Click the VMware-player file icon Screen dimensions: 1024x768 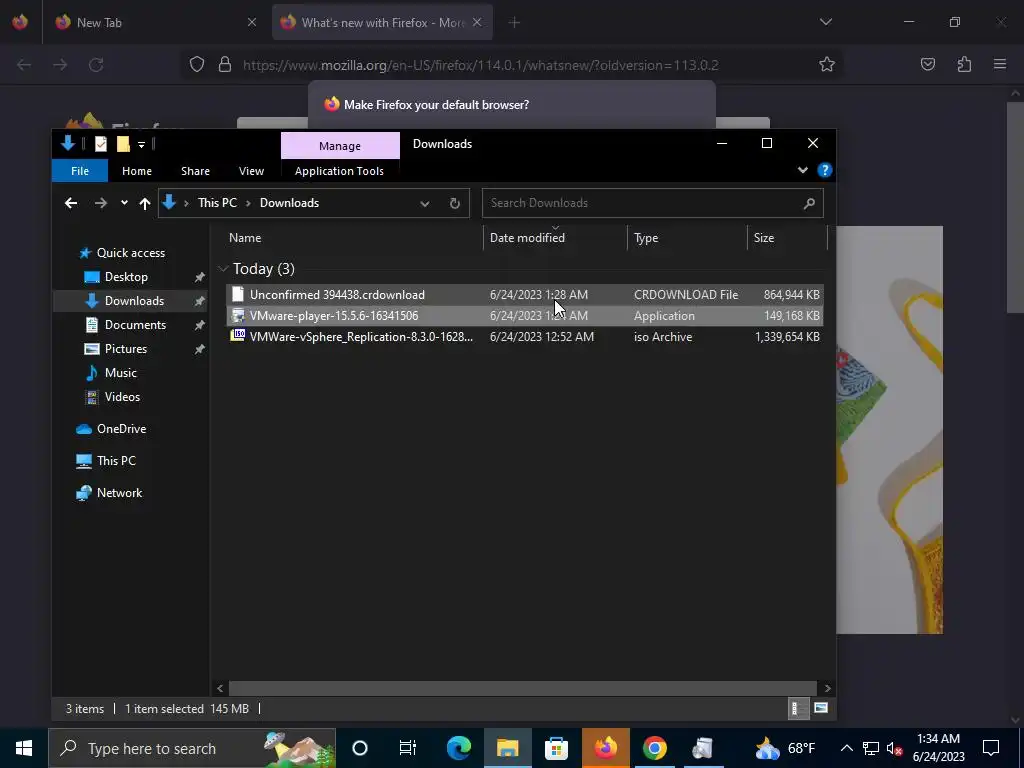point(238,315)
